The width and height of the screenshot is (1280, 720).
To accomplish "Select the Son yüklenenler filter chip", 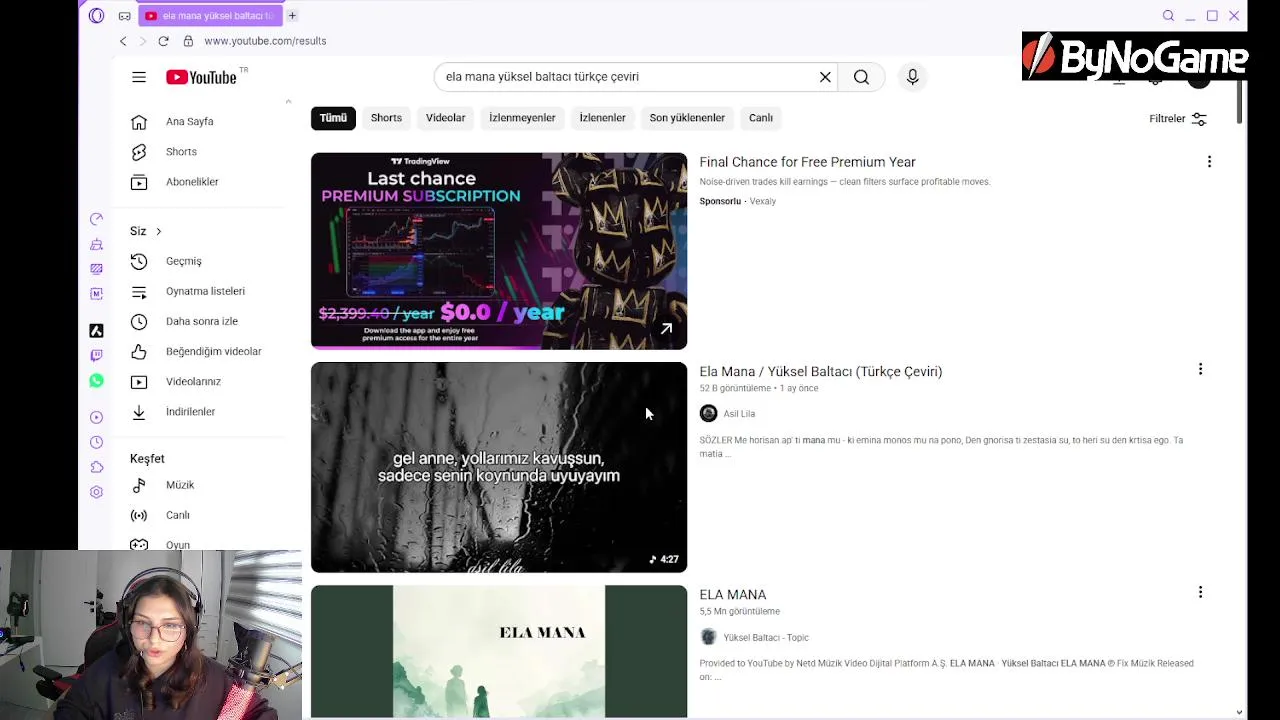I will 687,118.
